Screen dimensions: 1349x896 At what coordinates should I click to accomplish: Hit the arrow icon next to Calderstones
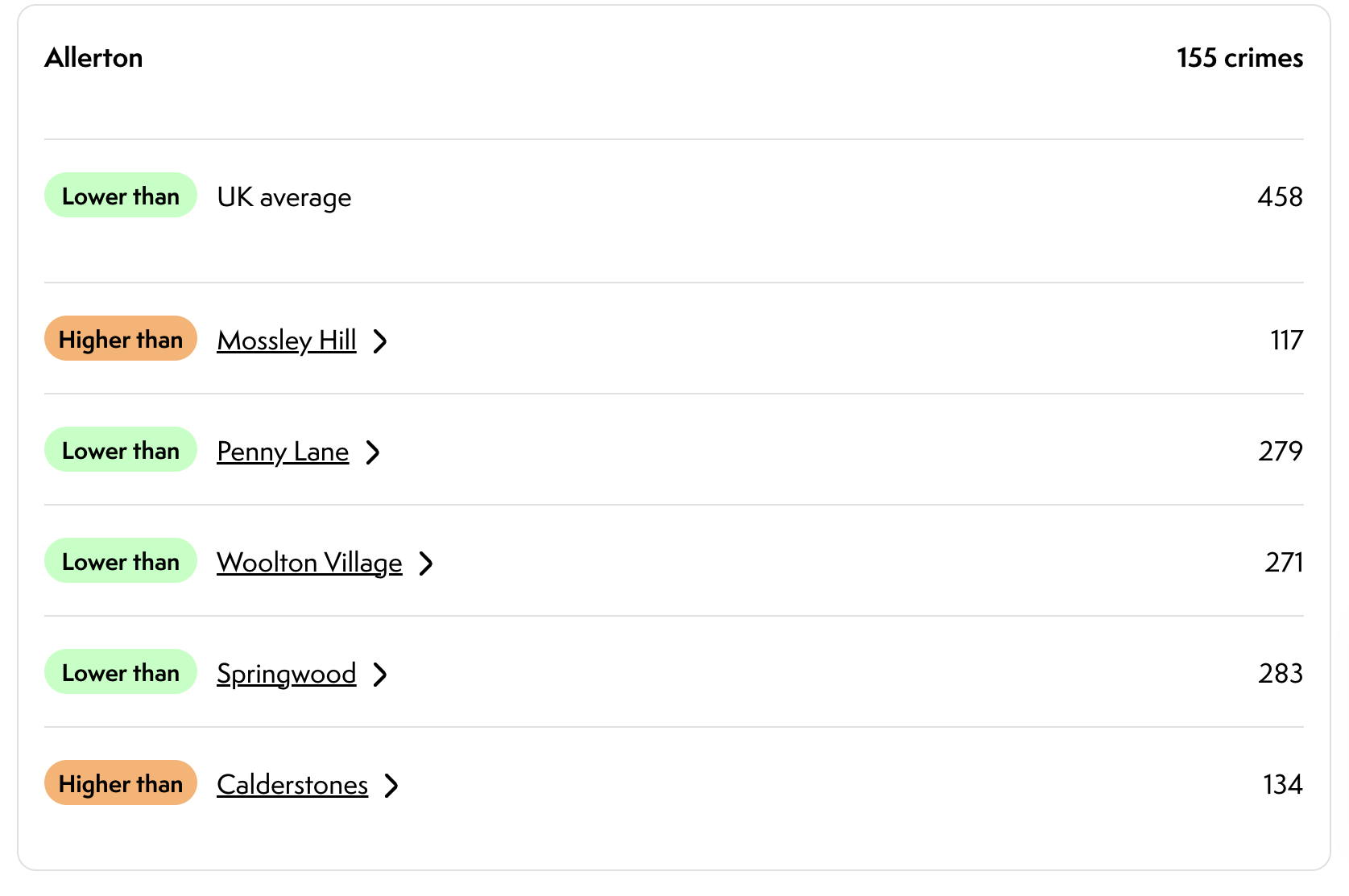tap(392, 786)
